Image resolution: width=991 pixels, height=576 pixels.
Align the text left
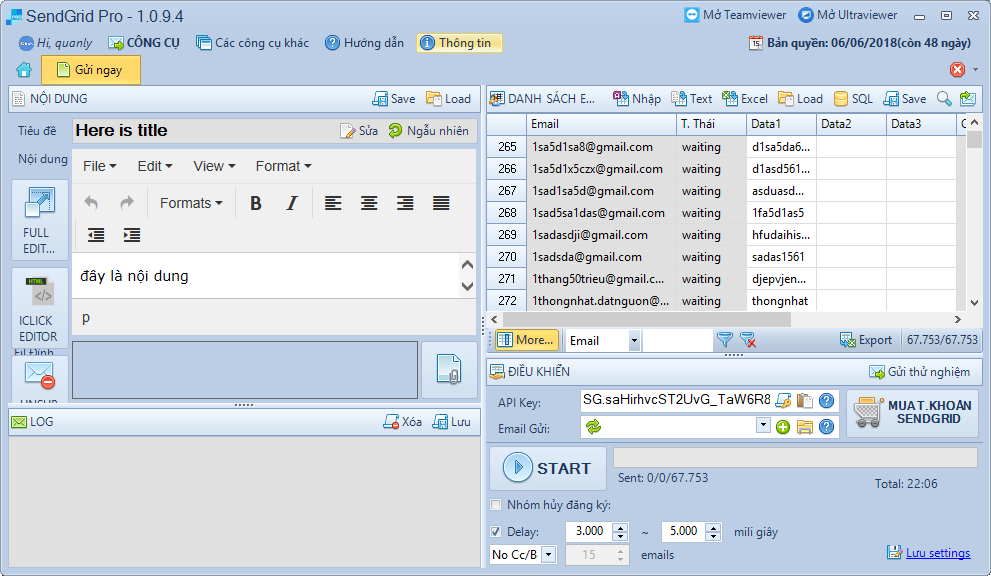click(x=333, y=203)
